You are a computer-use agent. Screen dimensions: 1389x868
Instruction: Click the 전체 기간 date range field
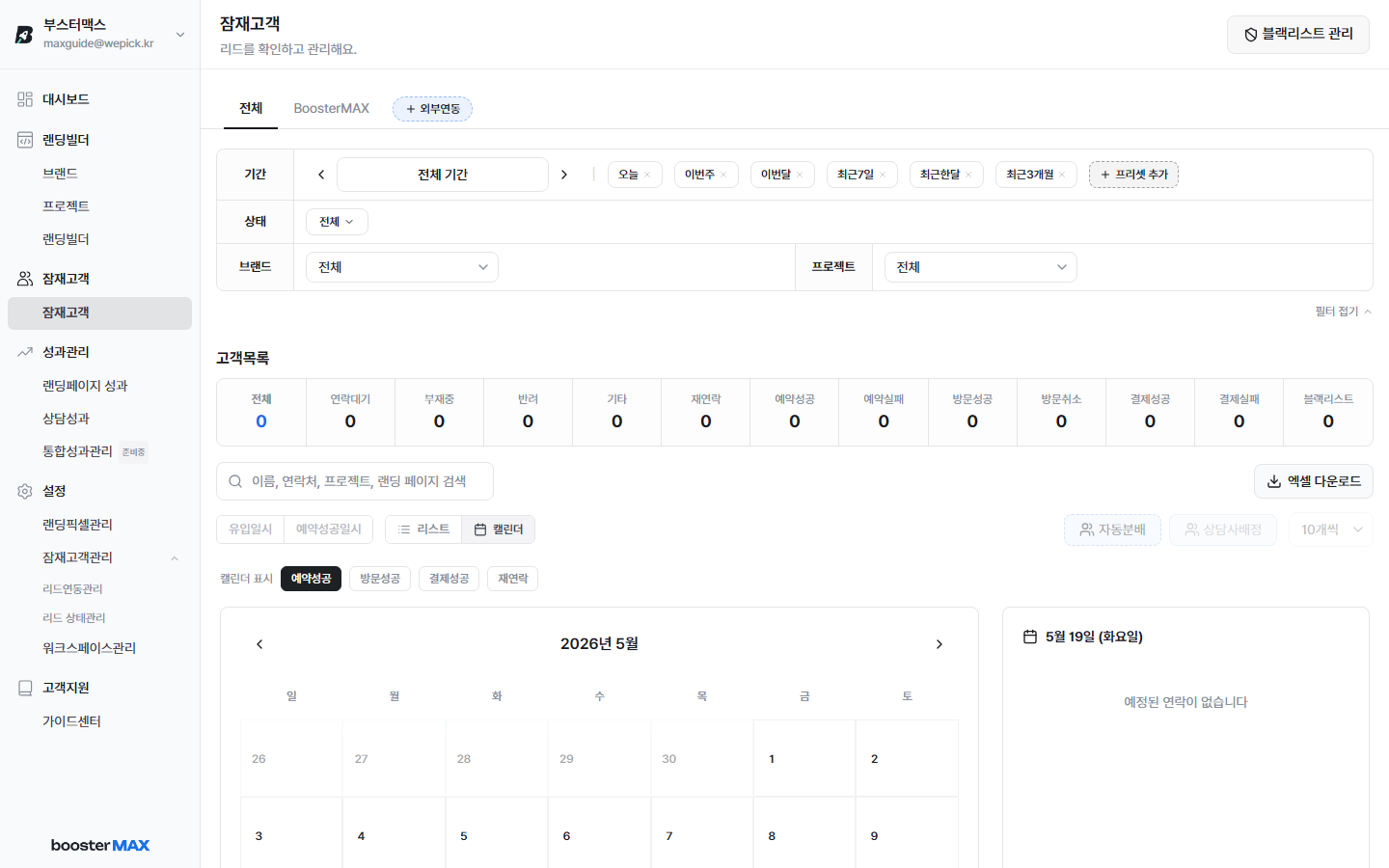point(443,175)
